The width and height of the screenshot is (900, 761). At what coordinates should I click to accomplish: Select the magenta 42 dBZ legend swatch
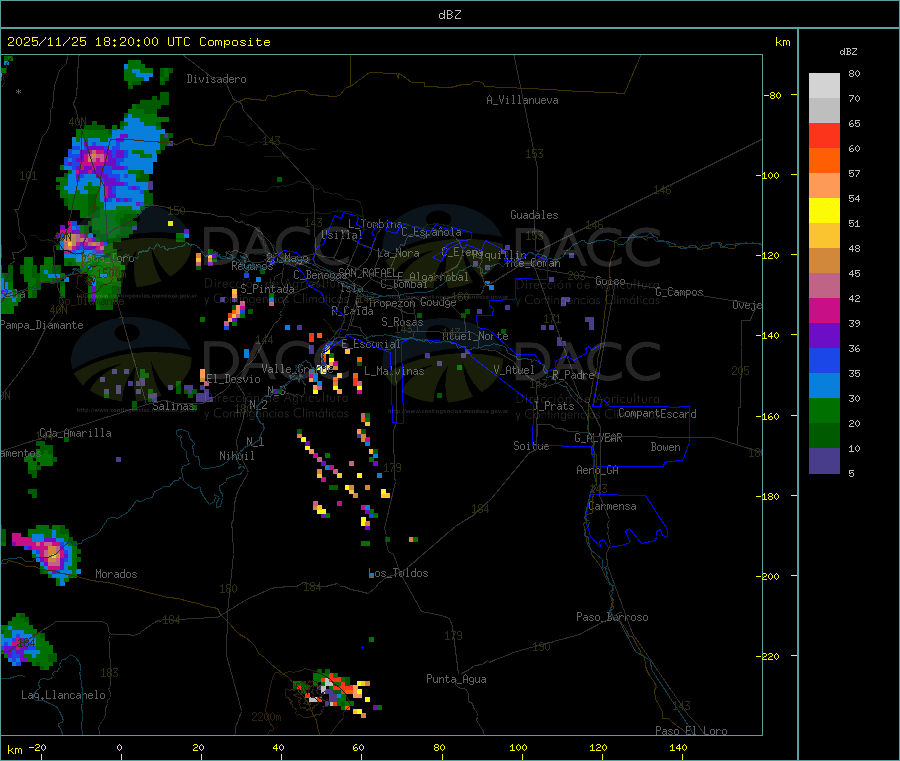(x=824, y=310)
